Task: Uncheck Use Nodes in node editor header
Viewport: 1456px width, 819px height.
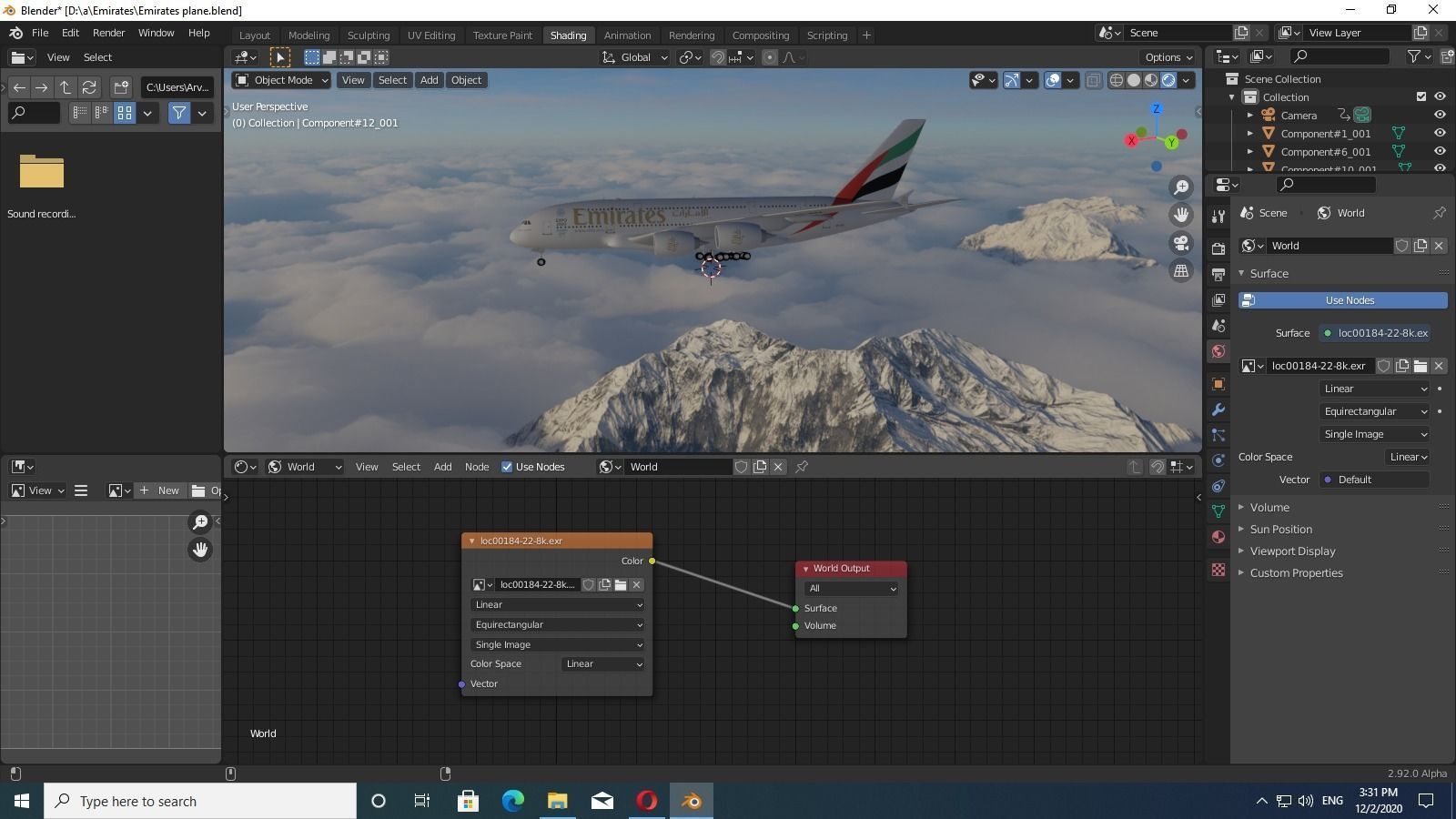Action: click(x=507, y=467)
